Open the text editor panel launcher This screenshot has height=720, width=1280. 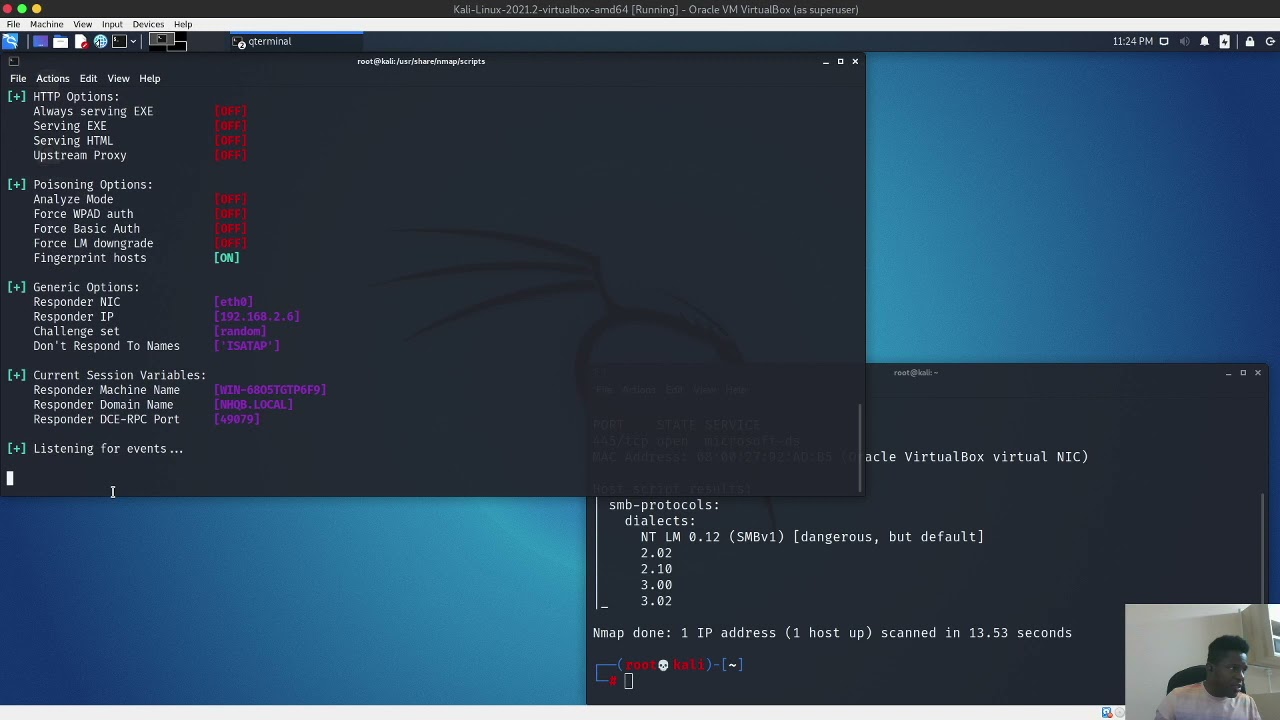click(82, 41)
